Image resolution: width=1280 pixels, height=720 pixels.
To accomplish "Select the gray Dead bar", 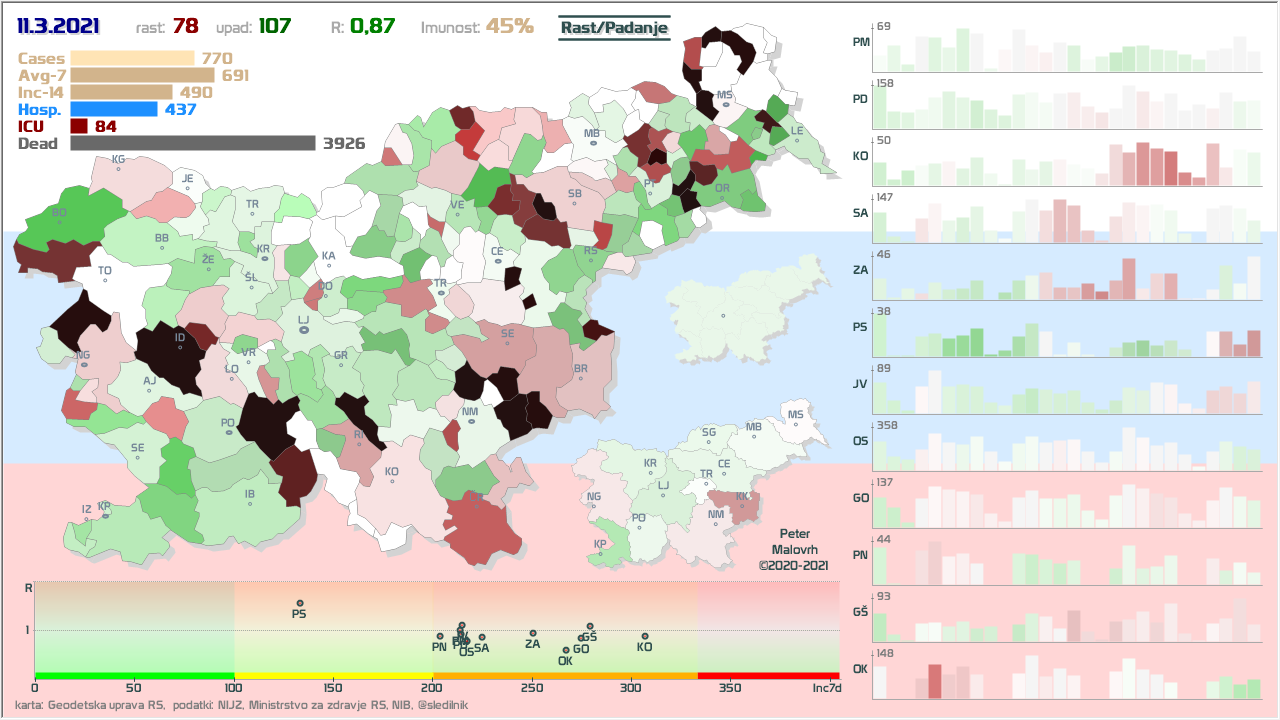I will (x=193, y=143).
